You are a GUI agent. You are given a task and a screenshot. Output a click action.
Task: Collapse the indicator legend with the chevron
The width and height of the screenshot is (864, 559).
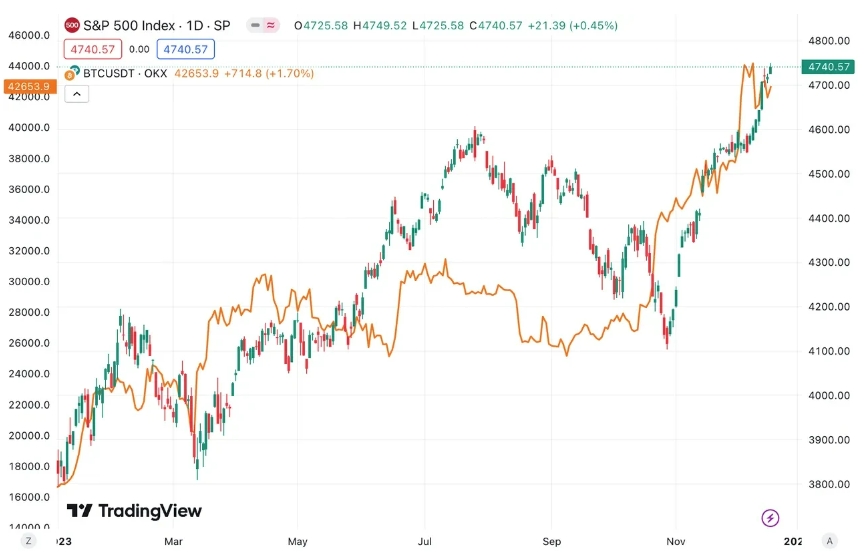(x=77, y=94)
